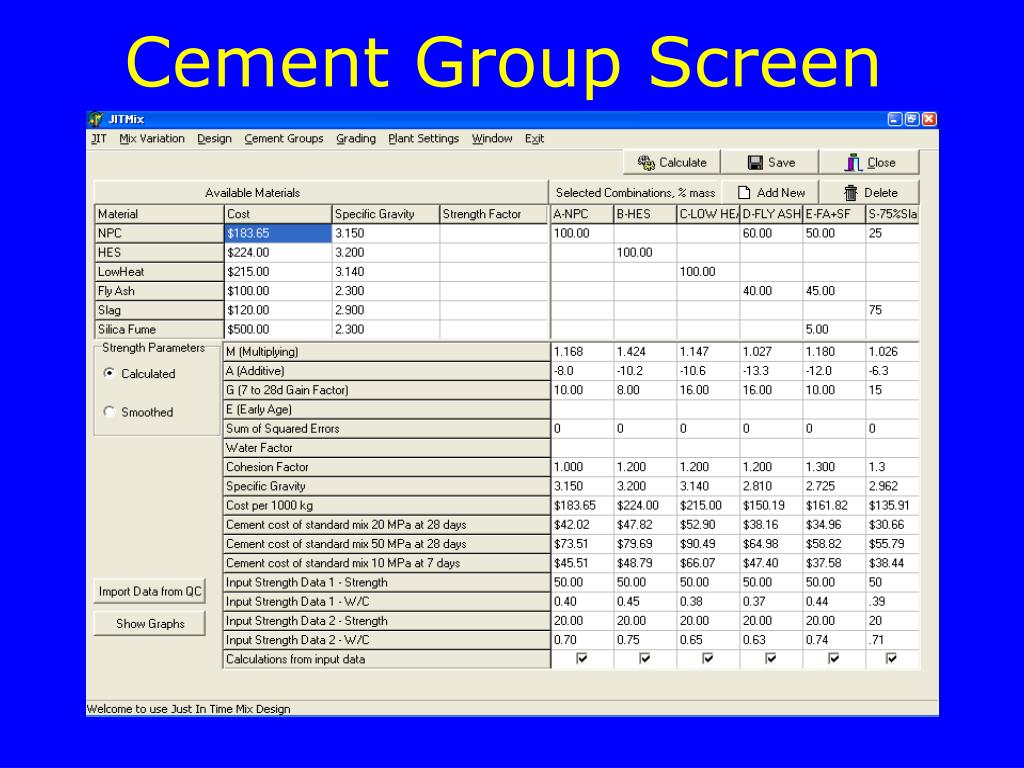Click the trash can Delete icon
The height and width of the screenshot is (768, 1024).
click(x=850, y=193)
